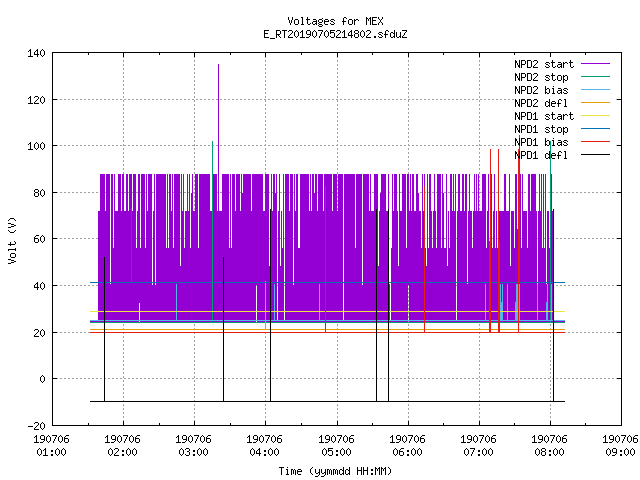Screen dimensions: 640x480
Task: Click the x-axis tick label 190706 08:00
Action: pos(549,446)
